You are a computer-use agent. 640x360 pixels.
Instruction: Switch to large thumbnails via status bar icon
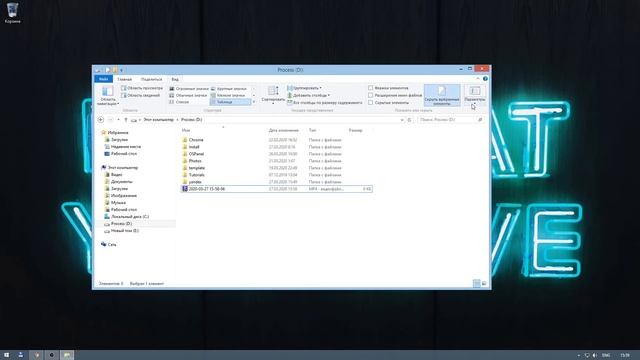[x=484, y=283]
